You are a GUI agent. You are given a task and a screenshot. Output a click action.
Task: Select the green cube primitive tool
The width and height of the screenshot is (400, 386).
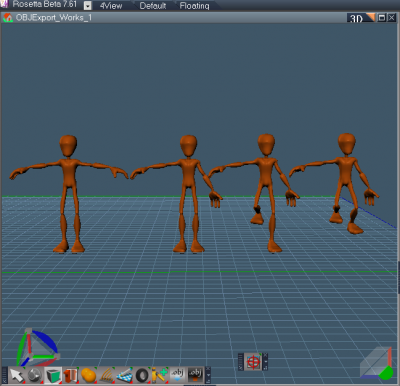(x=53, y=376)
